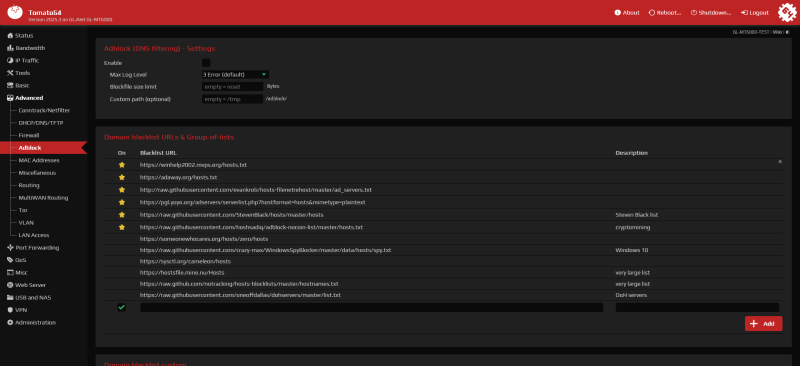
Task: Click the 'Windows 10' description cell
Action: 632,250
